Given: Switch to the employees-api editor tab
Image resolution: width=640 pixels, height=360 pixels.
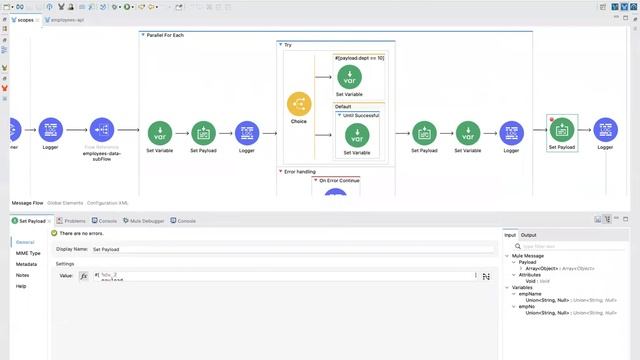Looking at the screenshot, I should 64,20.
